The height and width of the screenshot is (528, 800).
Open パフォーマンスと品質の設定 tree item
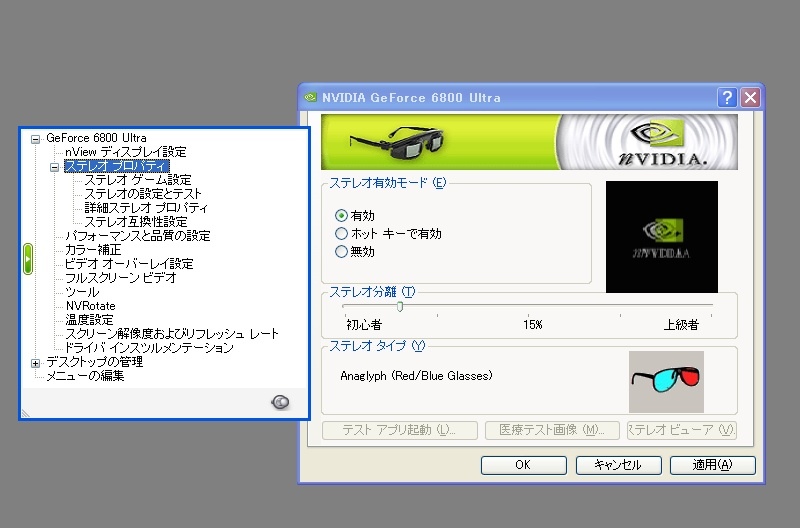click(x=138, y=236)
